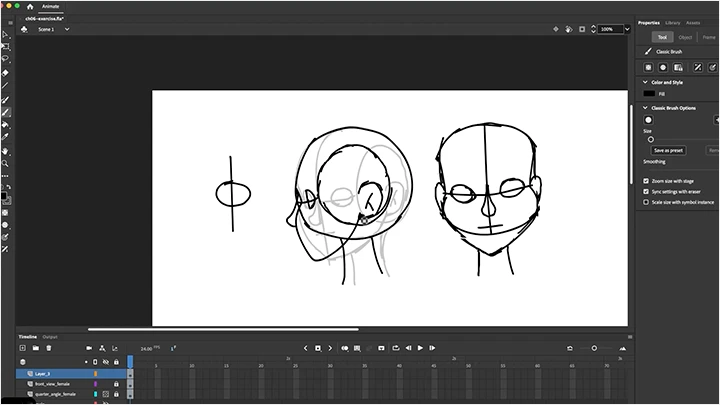Viewport: 720px width, 405px height.
Task: Open the Scene 1 dropdown arrow
Action: pos(67,29)
